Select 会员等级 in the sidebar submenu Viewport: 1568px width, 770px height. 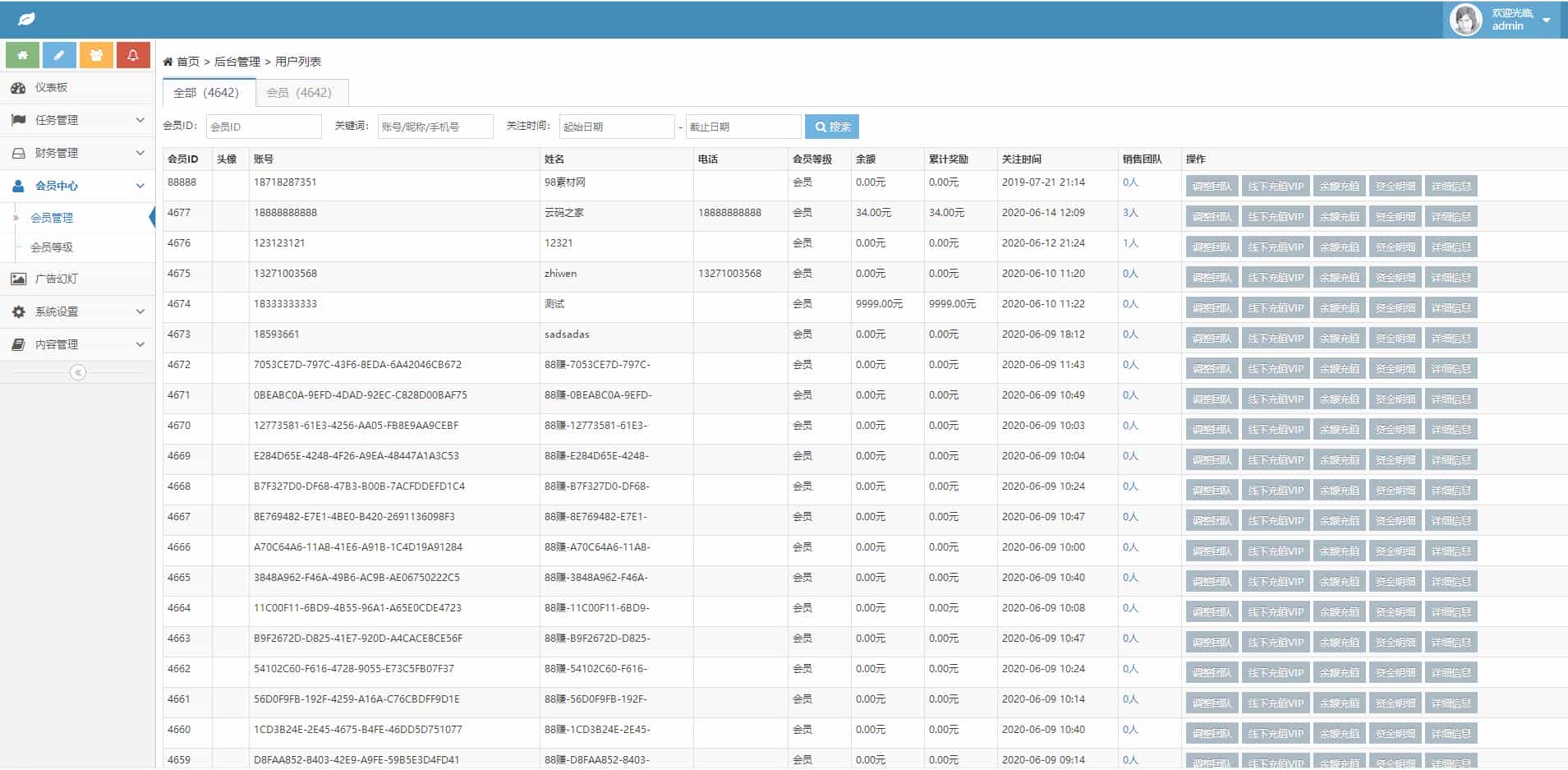pos(52,247)
